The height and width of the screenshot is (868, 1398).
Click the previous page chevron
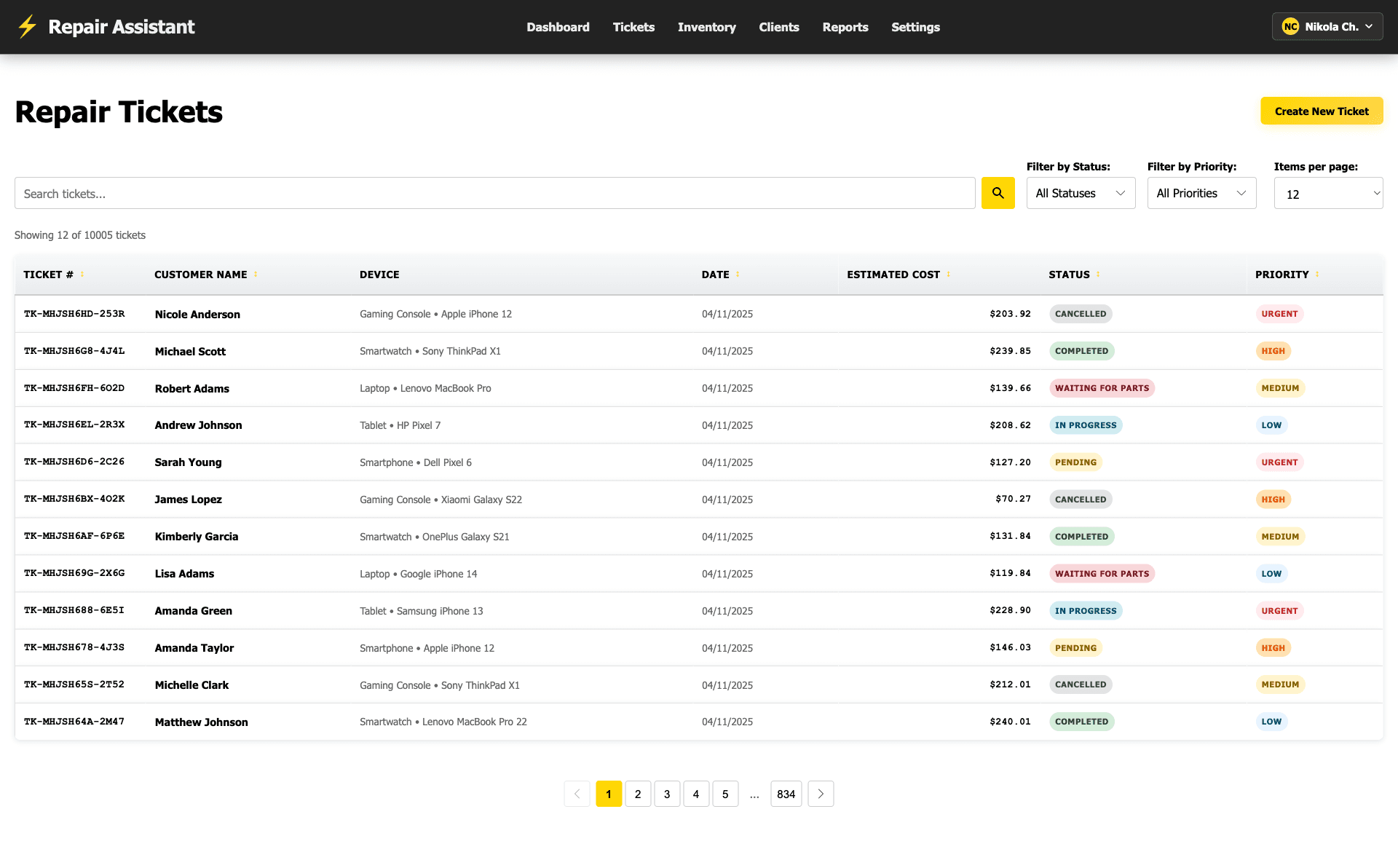pyautogui.click(x=577, y=794)
